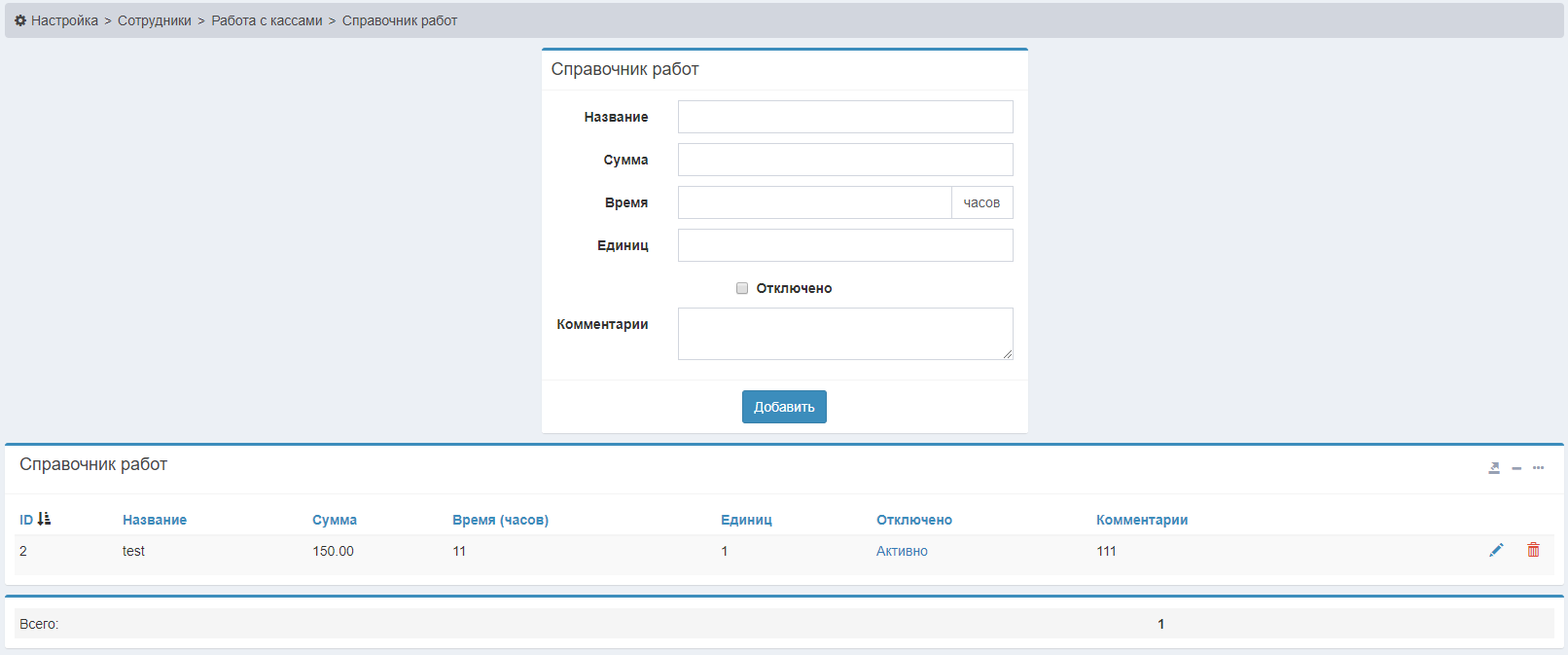Click the export icon in table header
This screenshot has height=655, width=1568.
pyautogui.click(x=1494, y=468)
